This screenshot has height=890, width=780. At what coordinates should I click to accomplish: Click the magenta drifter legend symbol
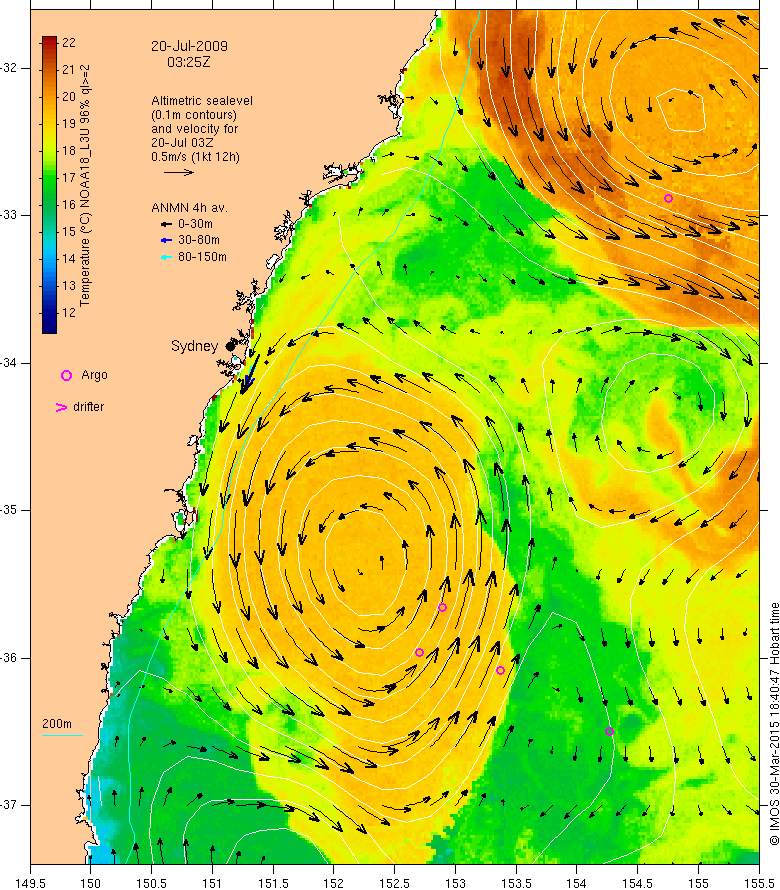(61, 408)
